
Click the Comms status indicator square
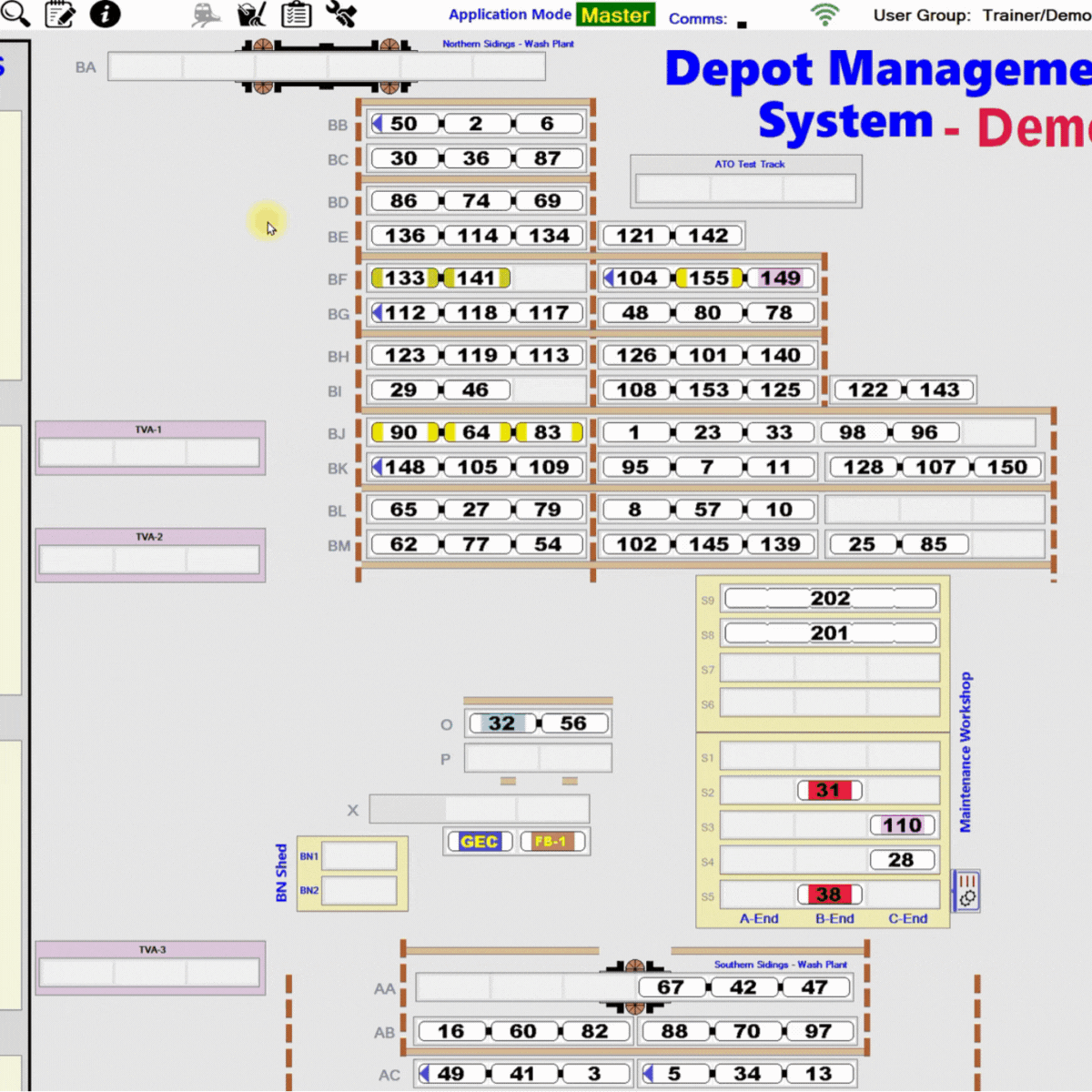(x=742, y=25)
